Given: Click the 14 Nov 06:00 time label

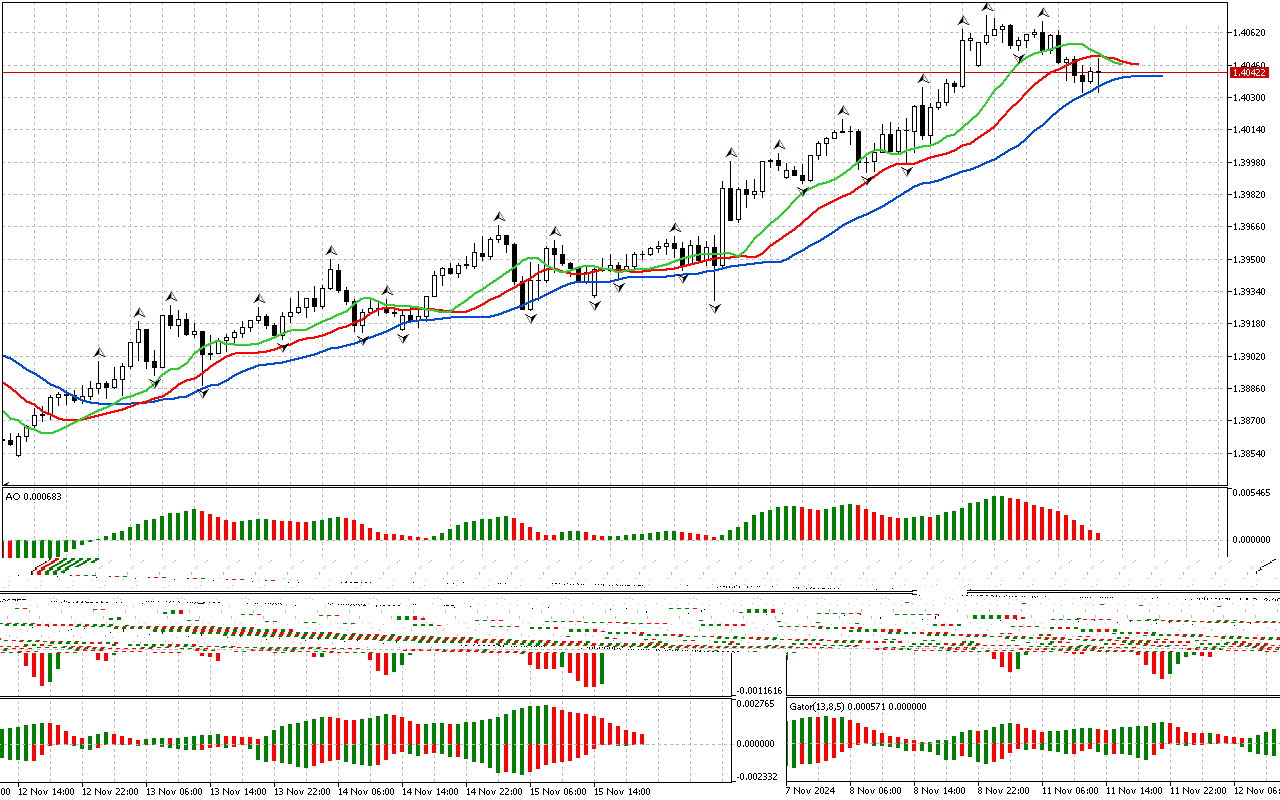Looking at the screenshot, I should click(366, 791).
